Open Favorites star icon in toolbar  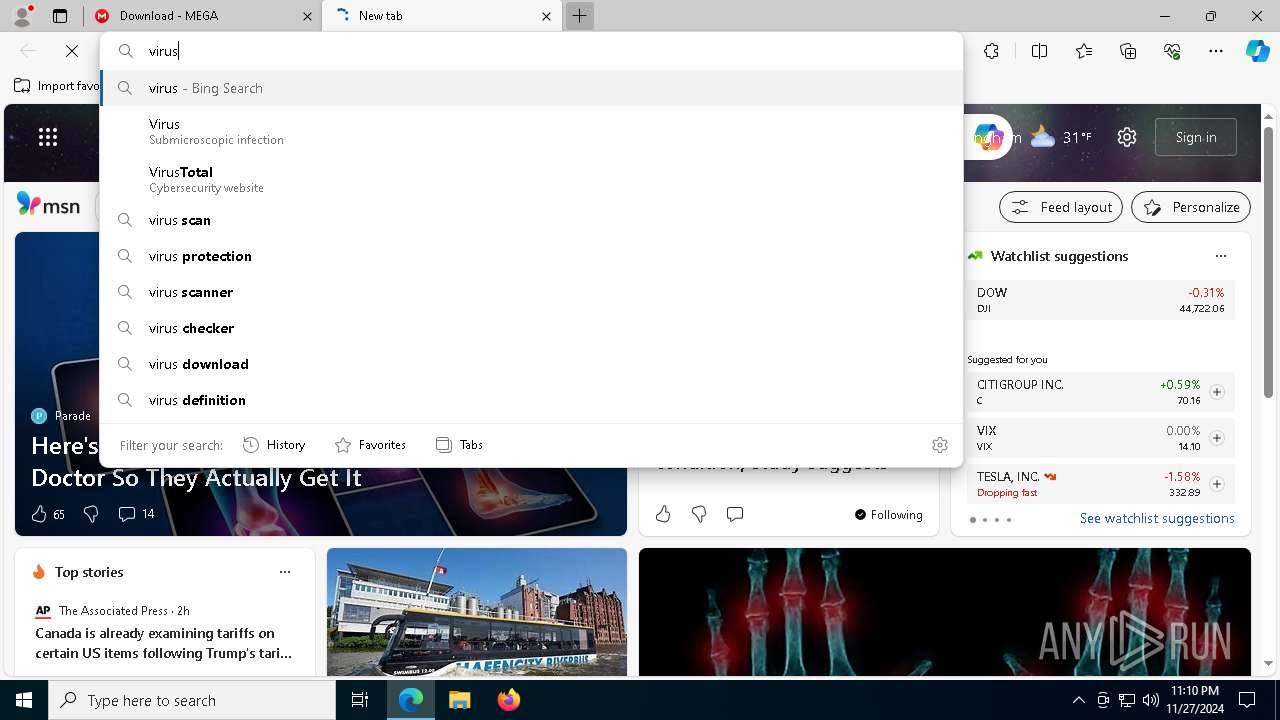pyautogui.click(x=1084, y=51)
